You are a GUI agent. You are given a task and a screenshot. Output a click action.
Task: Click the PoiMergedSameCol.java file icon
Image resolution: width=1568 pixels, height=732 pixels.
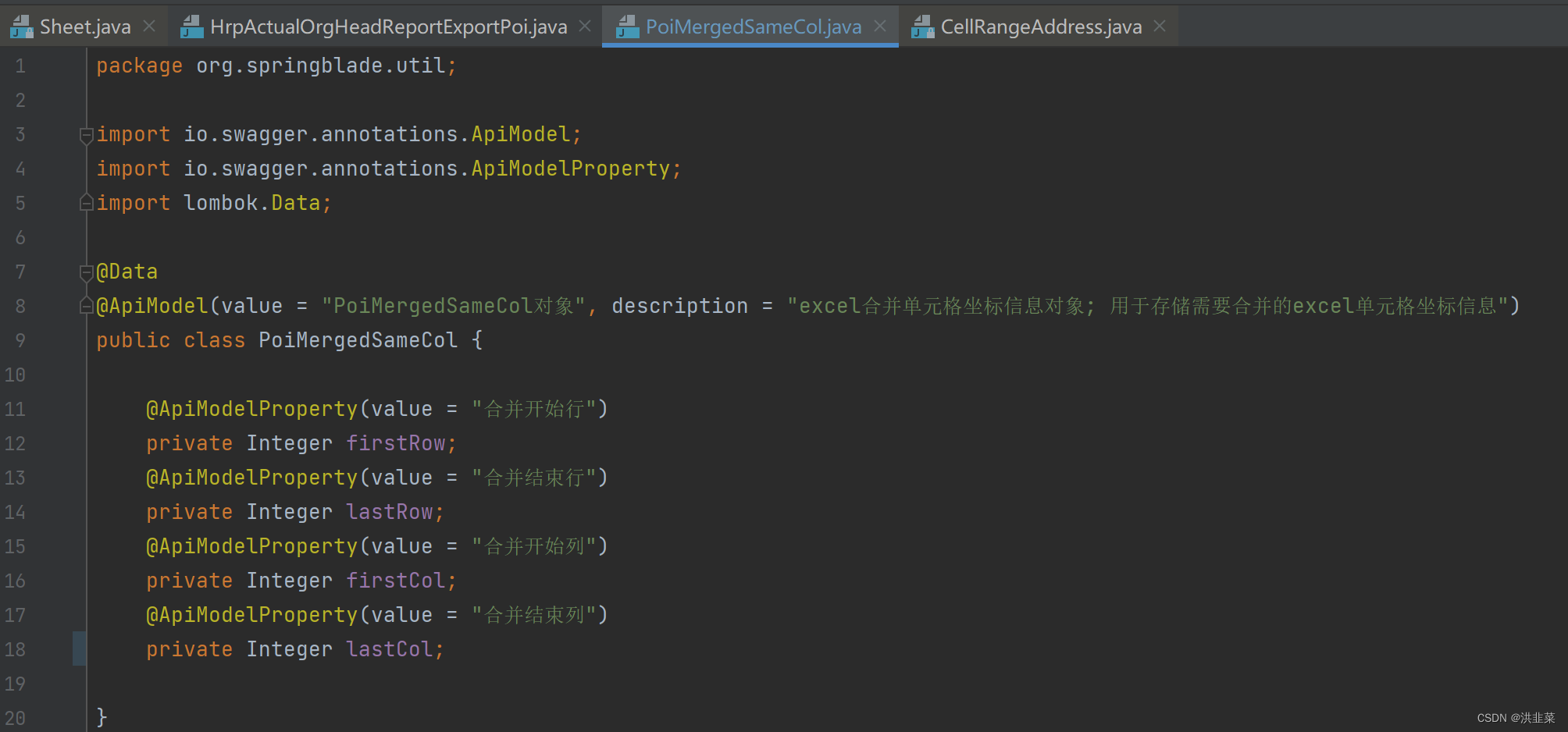pos(628,27)
